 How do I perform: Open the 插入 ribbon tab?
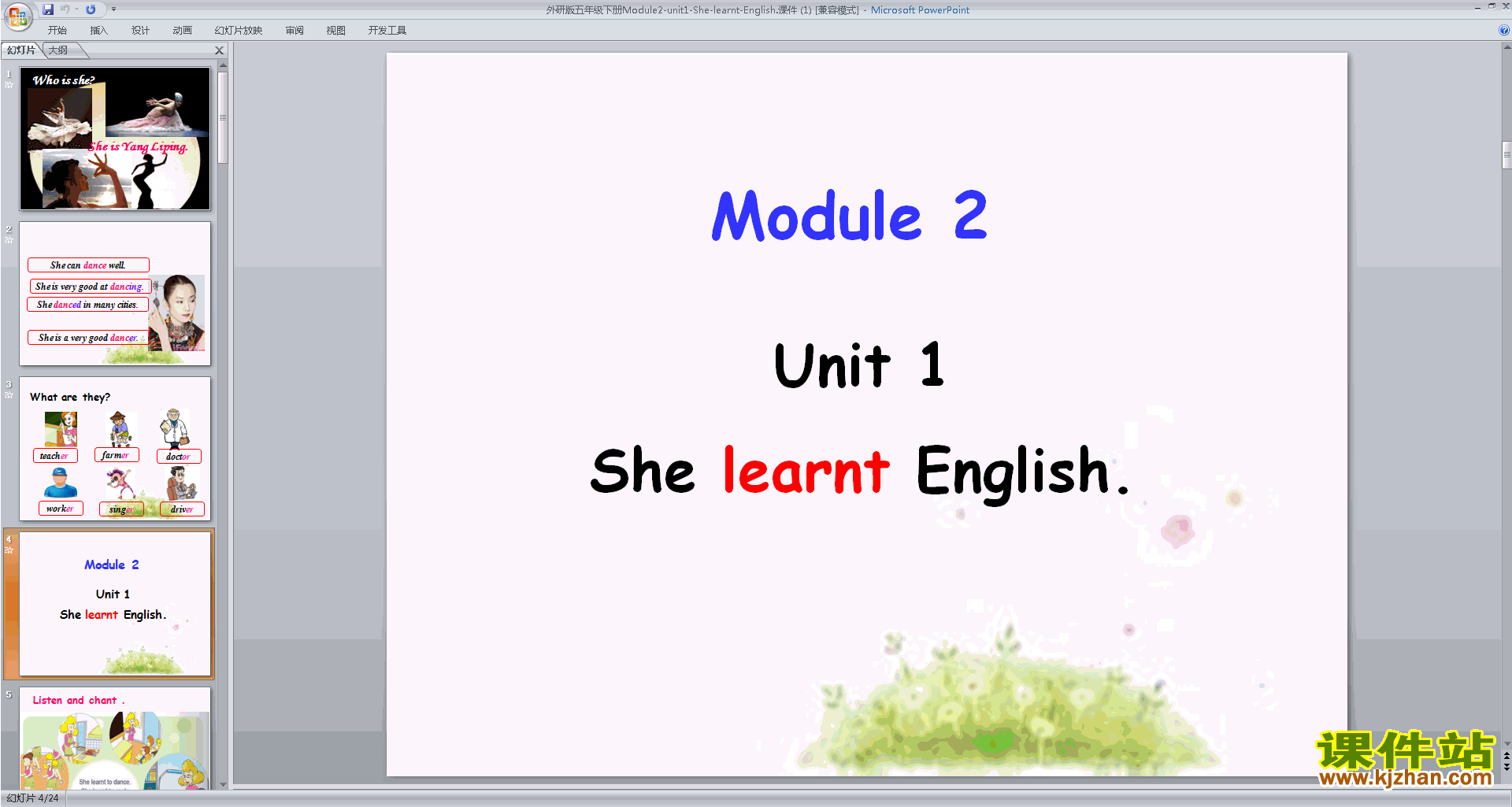pyautogui.click(x=99, y=31)
